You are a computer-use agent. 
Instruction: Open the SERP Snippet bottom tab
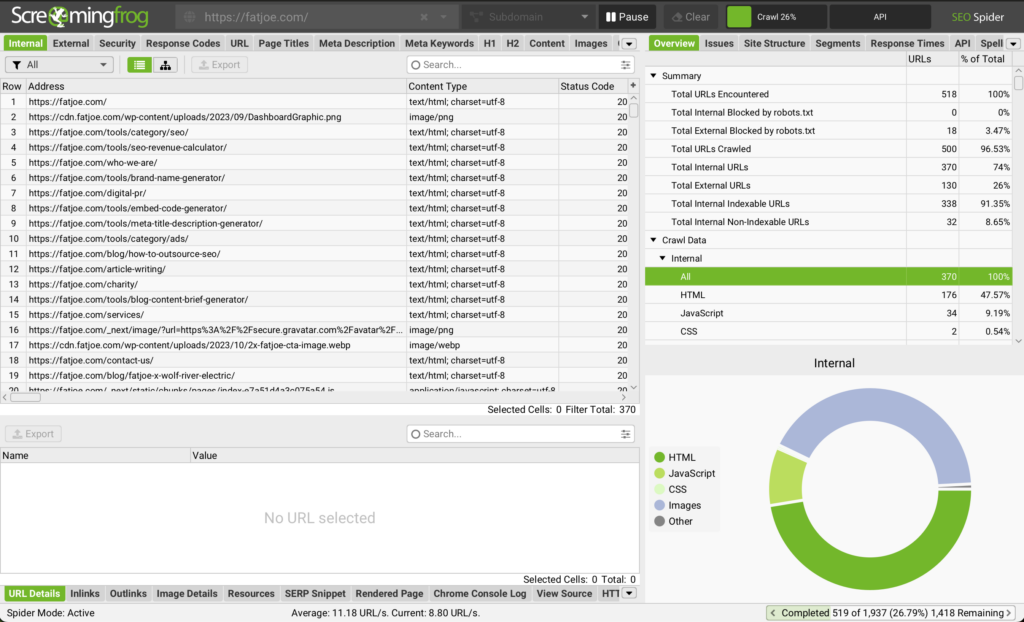315,593
